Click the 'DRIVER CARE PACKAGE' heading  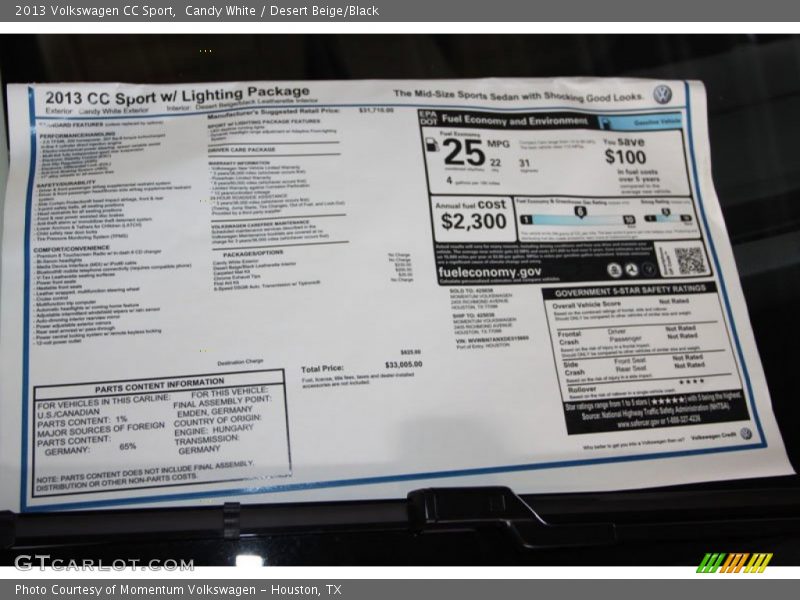point(242,150)
